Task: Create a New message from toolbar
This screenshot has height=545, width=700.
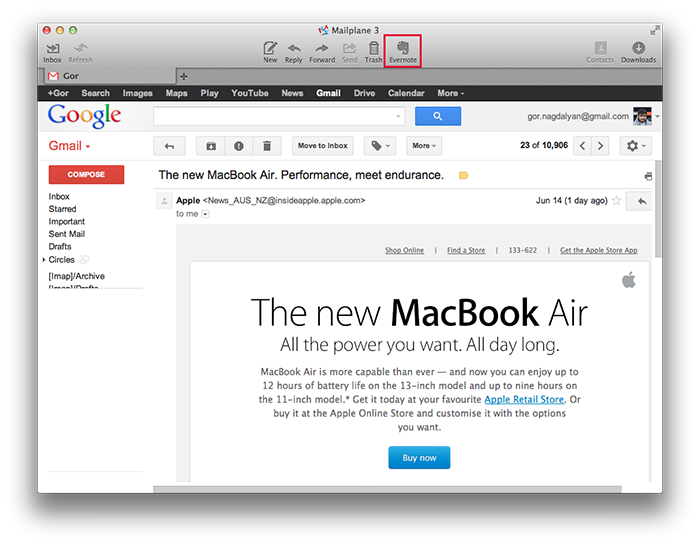Action: pos(270,52)
